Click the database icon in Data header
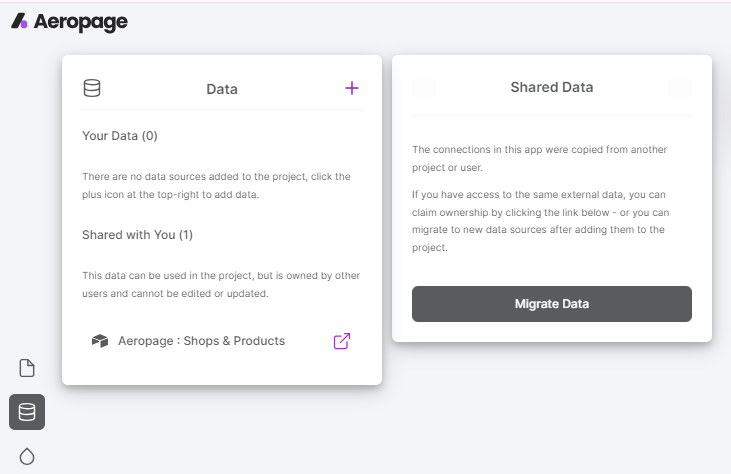 92,88
